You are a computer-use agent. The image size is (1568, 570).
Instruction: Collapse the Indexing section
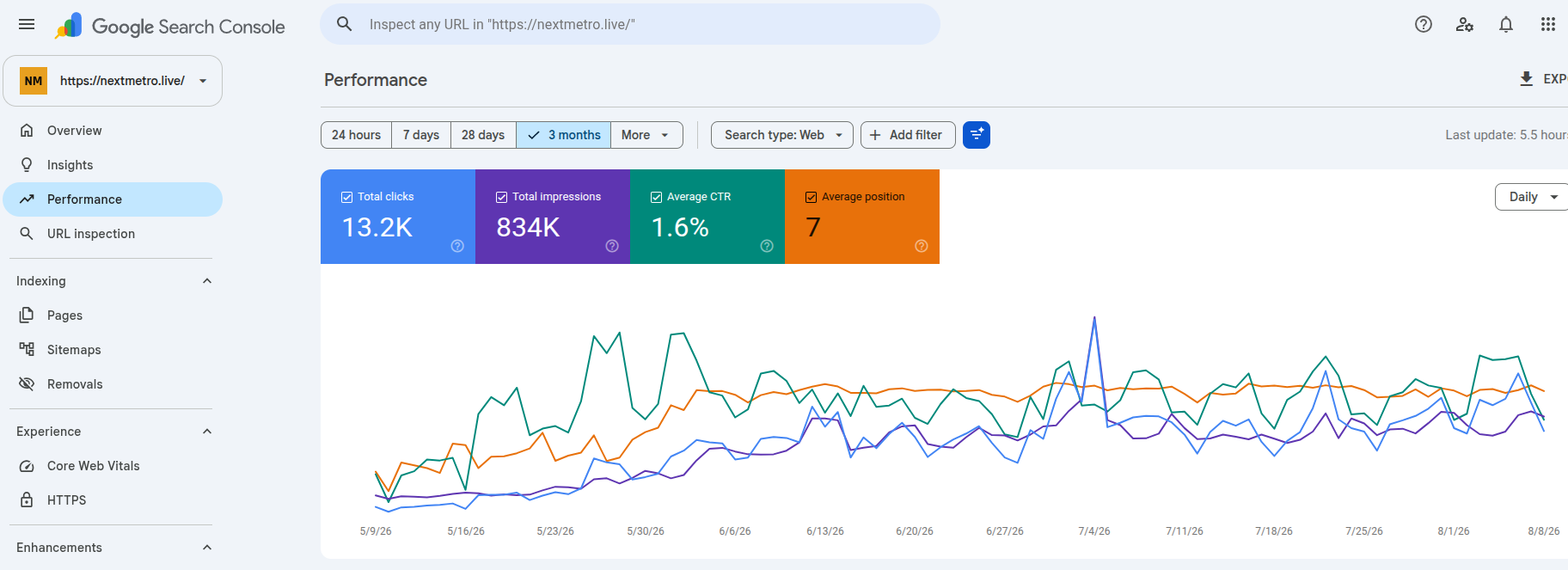207,281
